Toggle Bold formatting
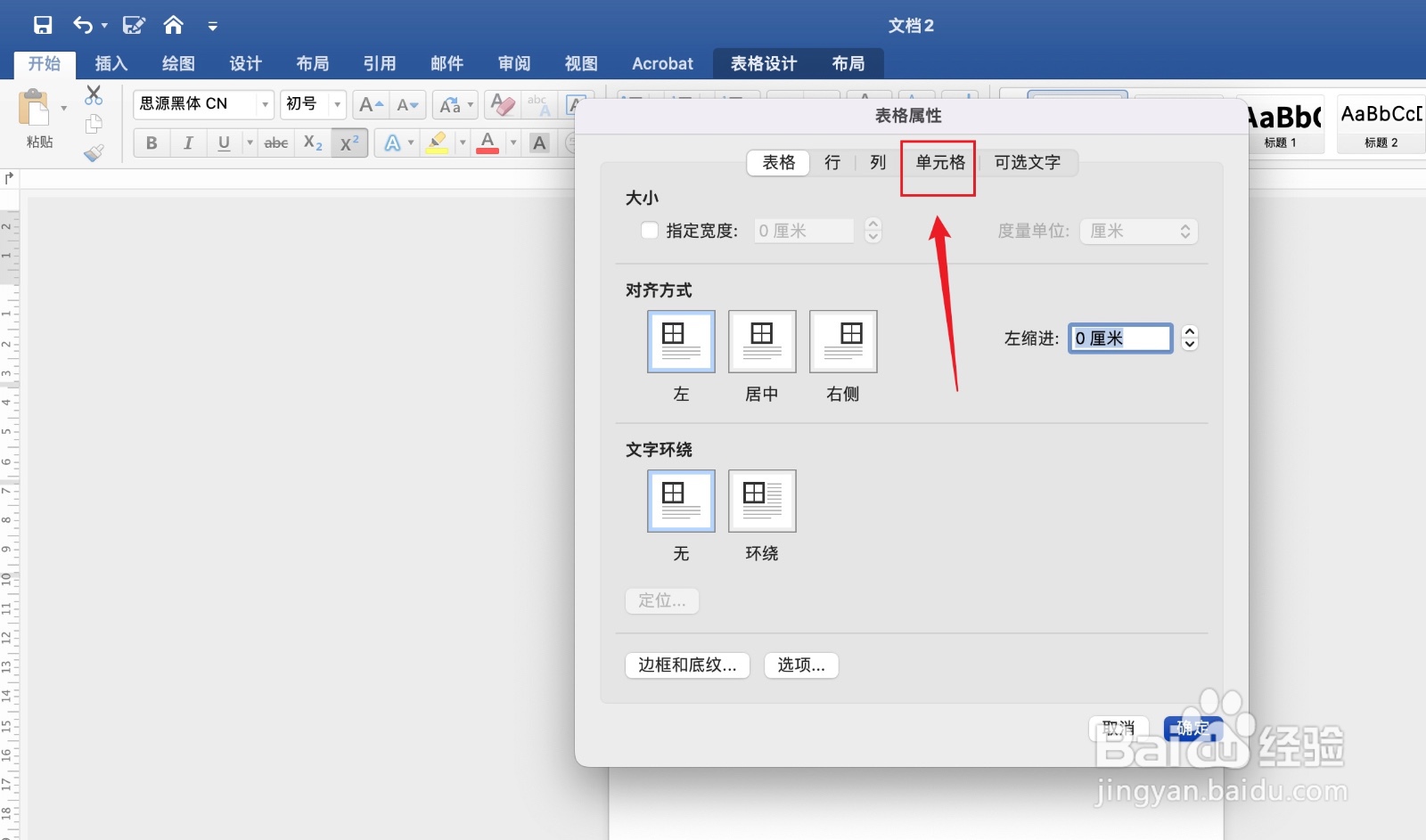1426x840 pixels. [152, 143]
